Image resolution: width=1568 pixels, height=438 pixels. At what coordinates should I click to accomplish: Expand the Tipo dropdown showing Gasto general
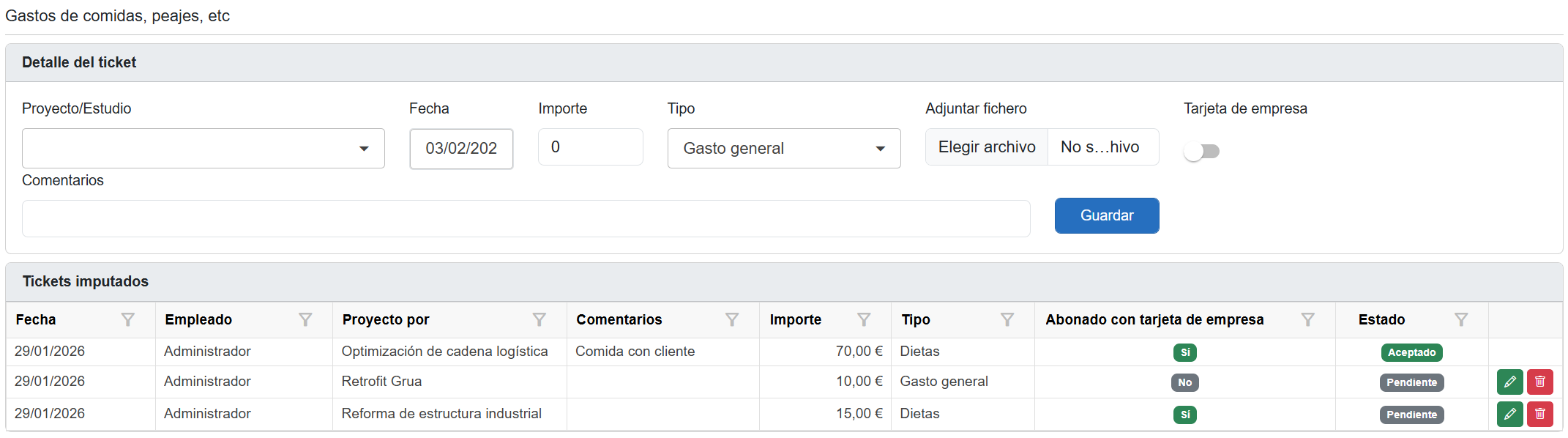(x=783, y=149)
